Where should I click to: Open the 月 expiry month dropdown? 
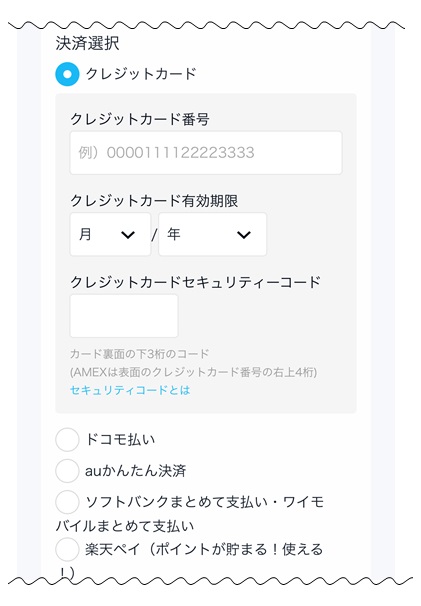click(x=110, y=234)
